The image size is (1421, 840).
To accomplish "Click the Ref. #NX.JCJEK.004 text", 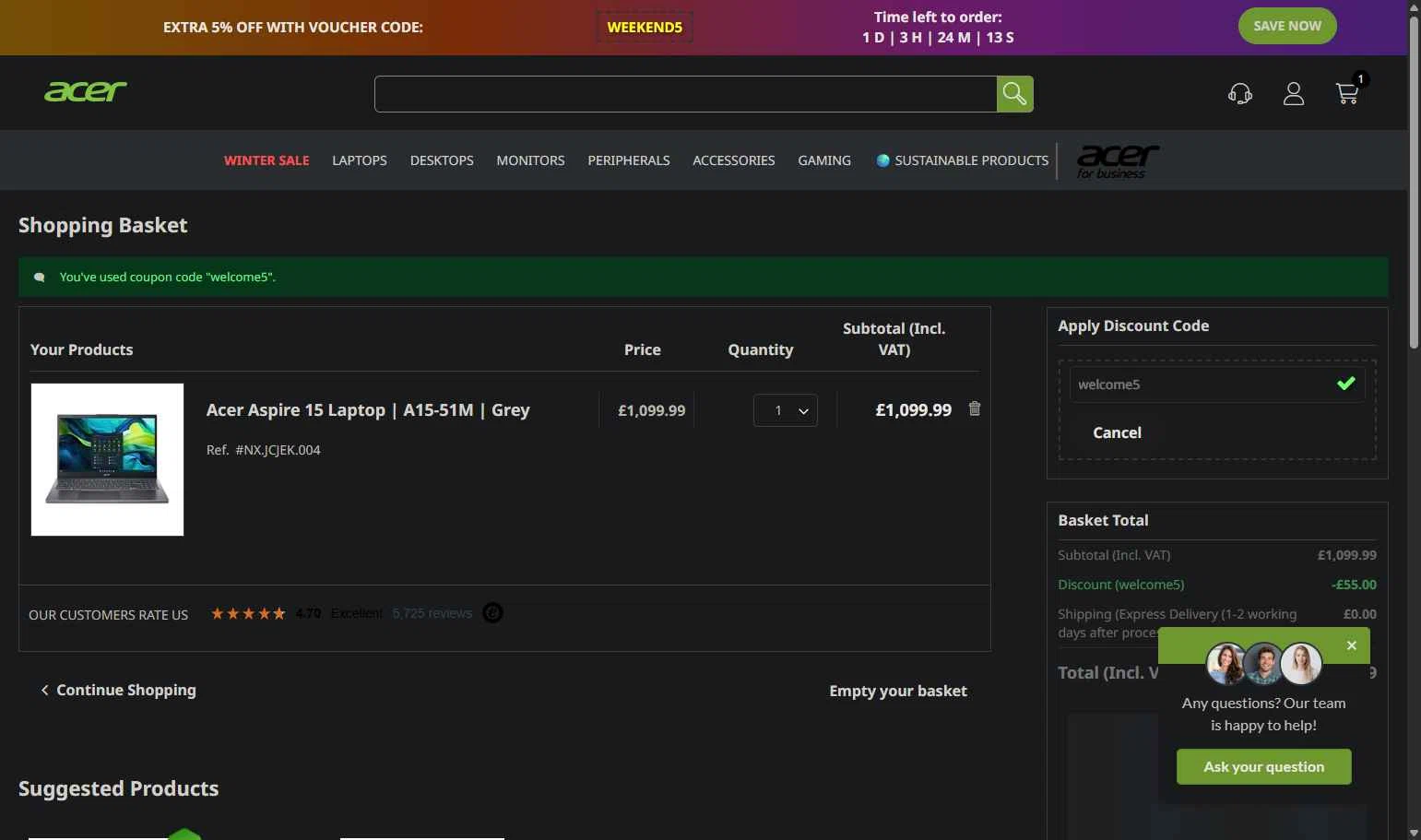I will pyautogui.click(x=264, y=450).
